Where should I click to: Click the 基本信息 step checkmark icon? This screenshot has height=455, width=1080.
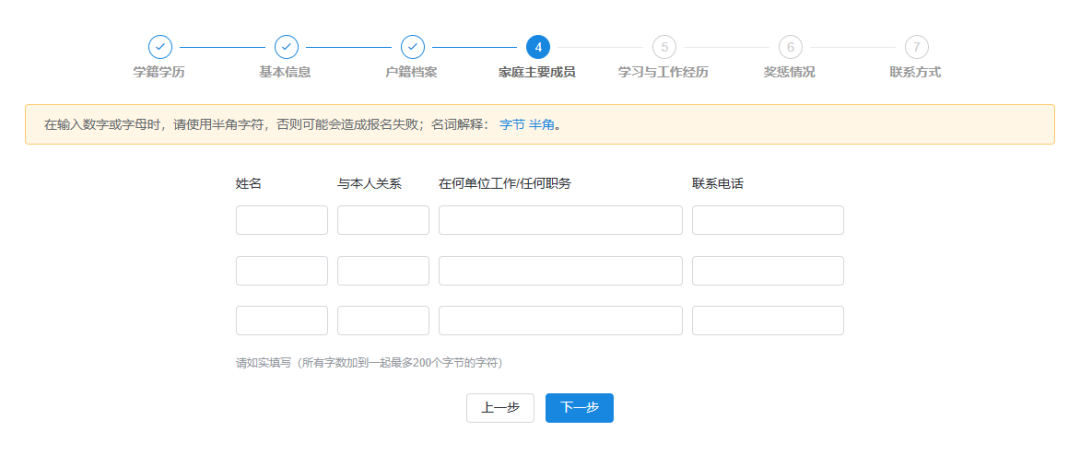(287, 47)
